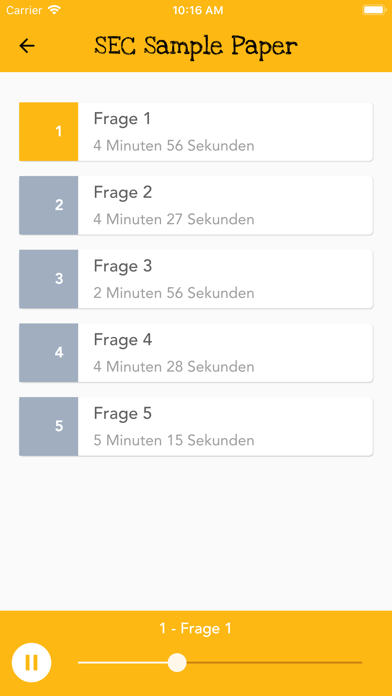Click the 2 Minuten 56 Sekunden duration

174,293
